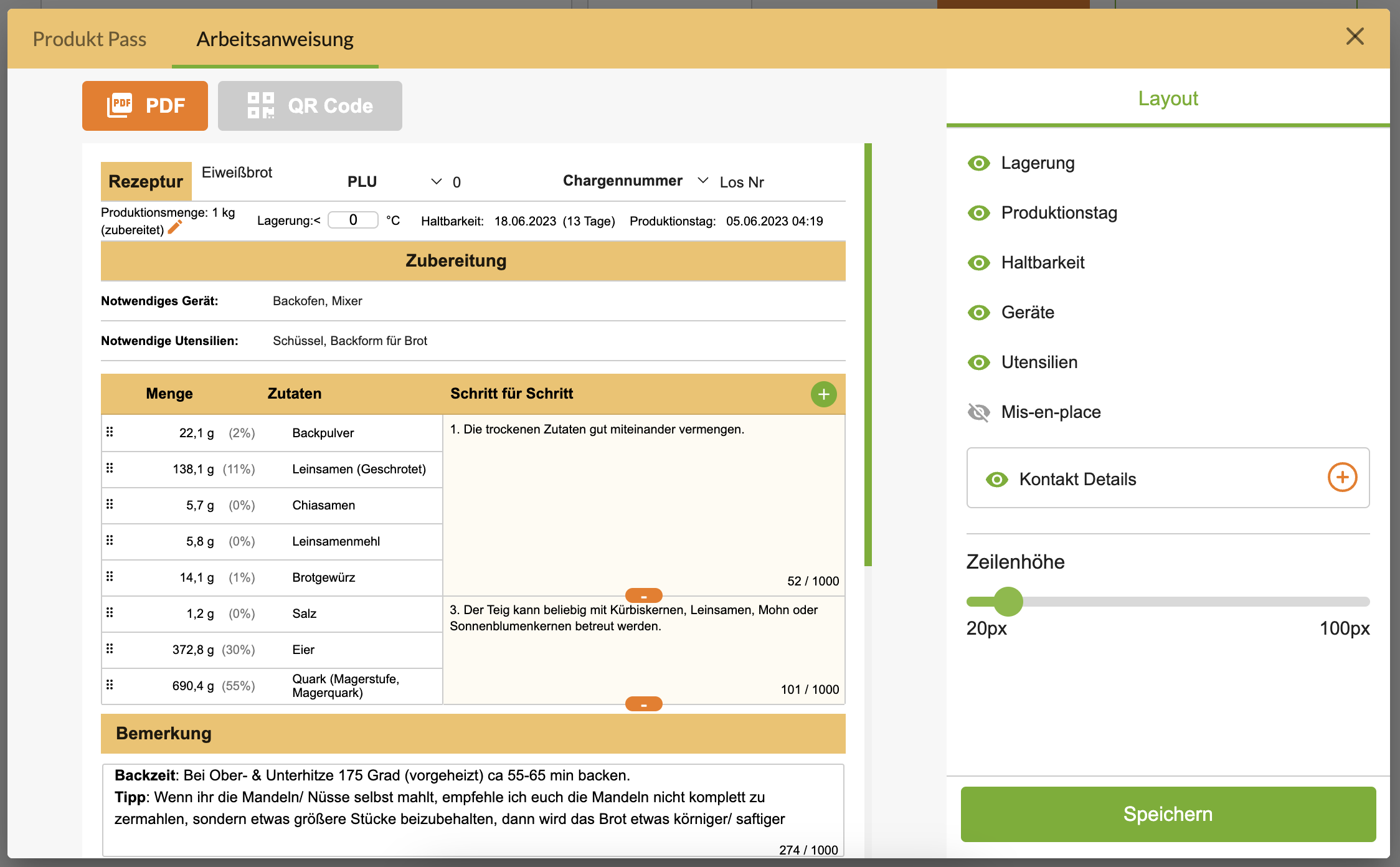The height and width of the screenshot is (867, 1400).
Task: Switch to Produkt Pass tab
Action: pos(89,38)
